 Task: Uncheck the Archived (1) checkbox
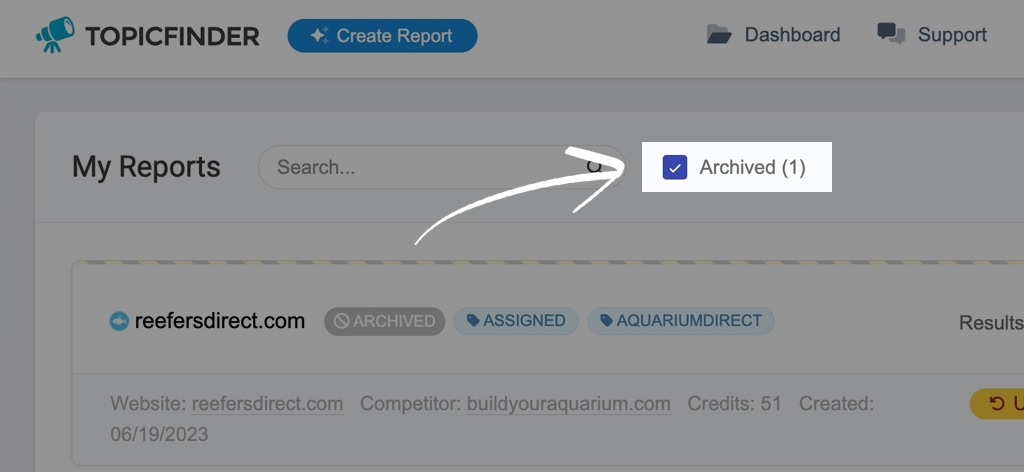coord(675,167)
